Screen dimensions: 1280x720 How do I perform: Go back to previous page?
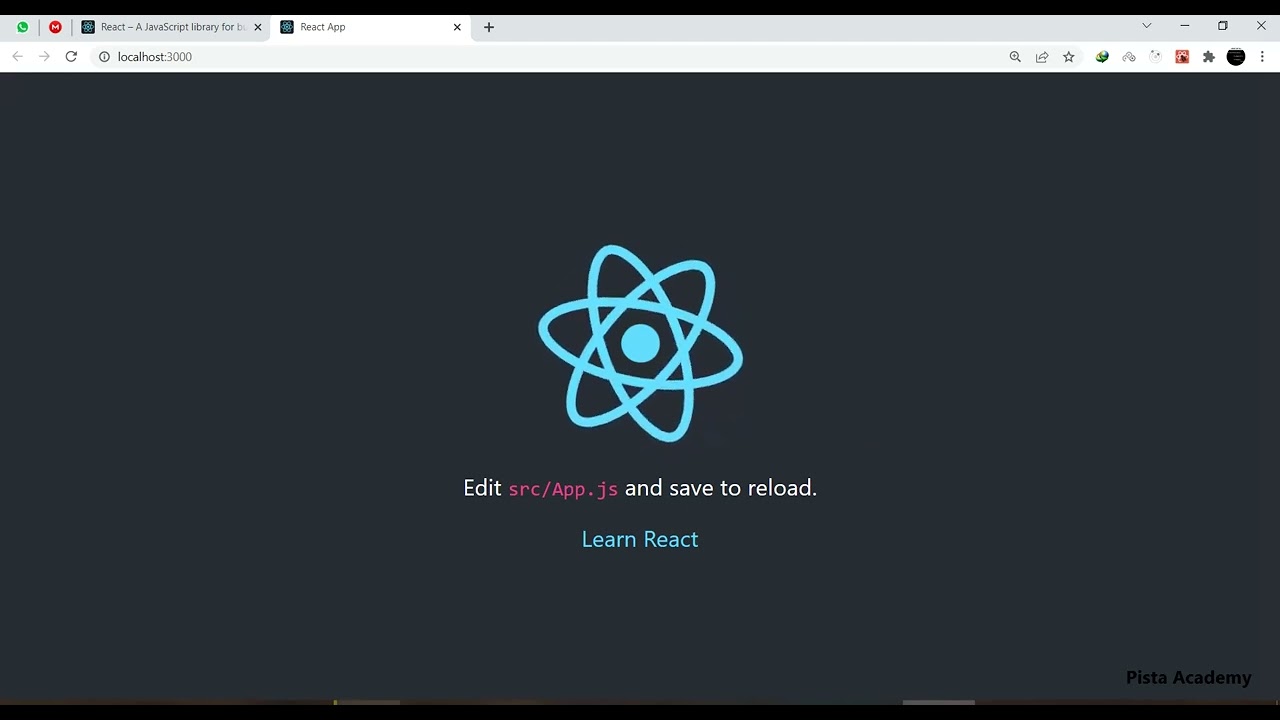tap(17, 57)
